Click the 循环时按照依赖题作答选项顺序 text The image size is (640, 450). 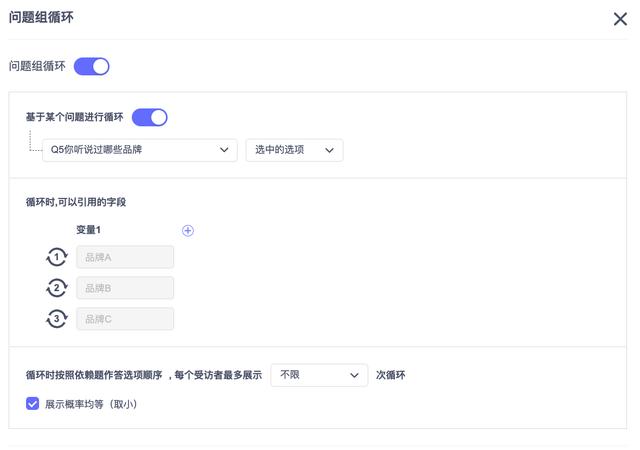click(x=94, y=375)
